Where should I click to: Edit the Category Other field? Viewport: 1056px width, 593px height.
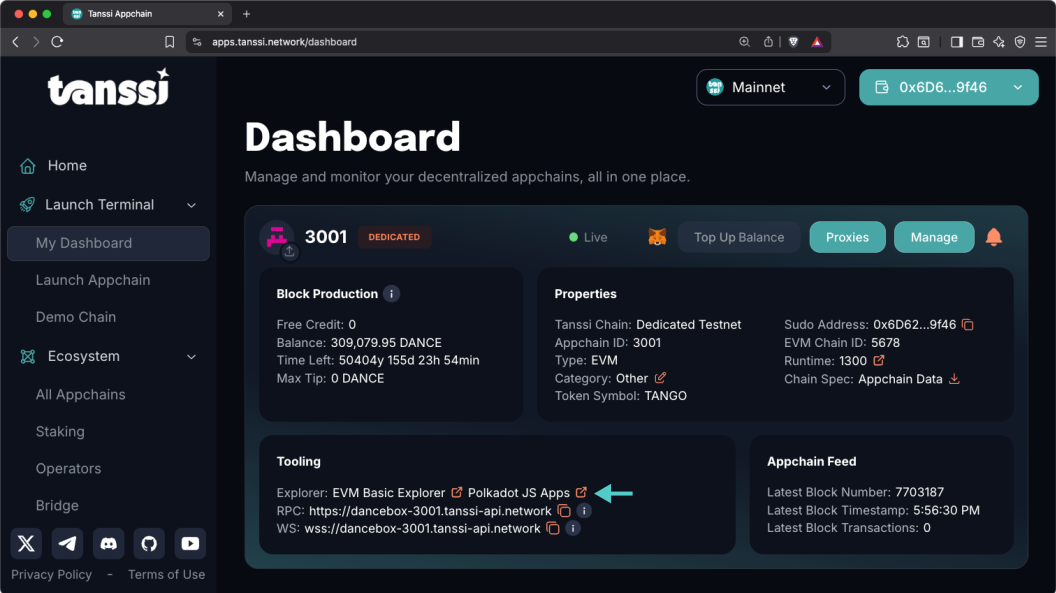660,378
